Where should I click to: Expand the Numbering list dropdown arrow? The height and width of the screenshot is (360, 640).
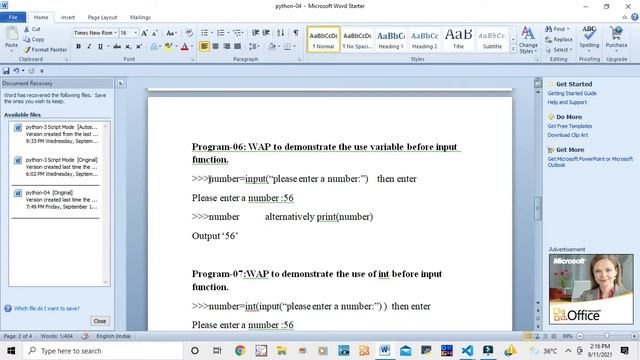(x=228, y=33)
